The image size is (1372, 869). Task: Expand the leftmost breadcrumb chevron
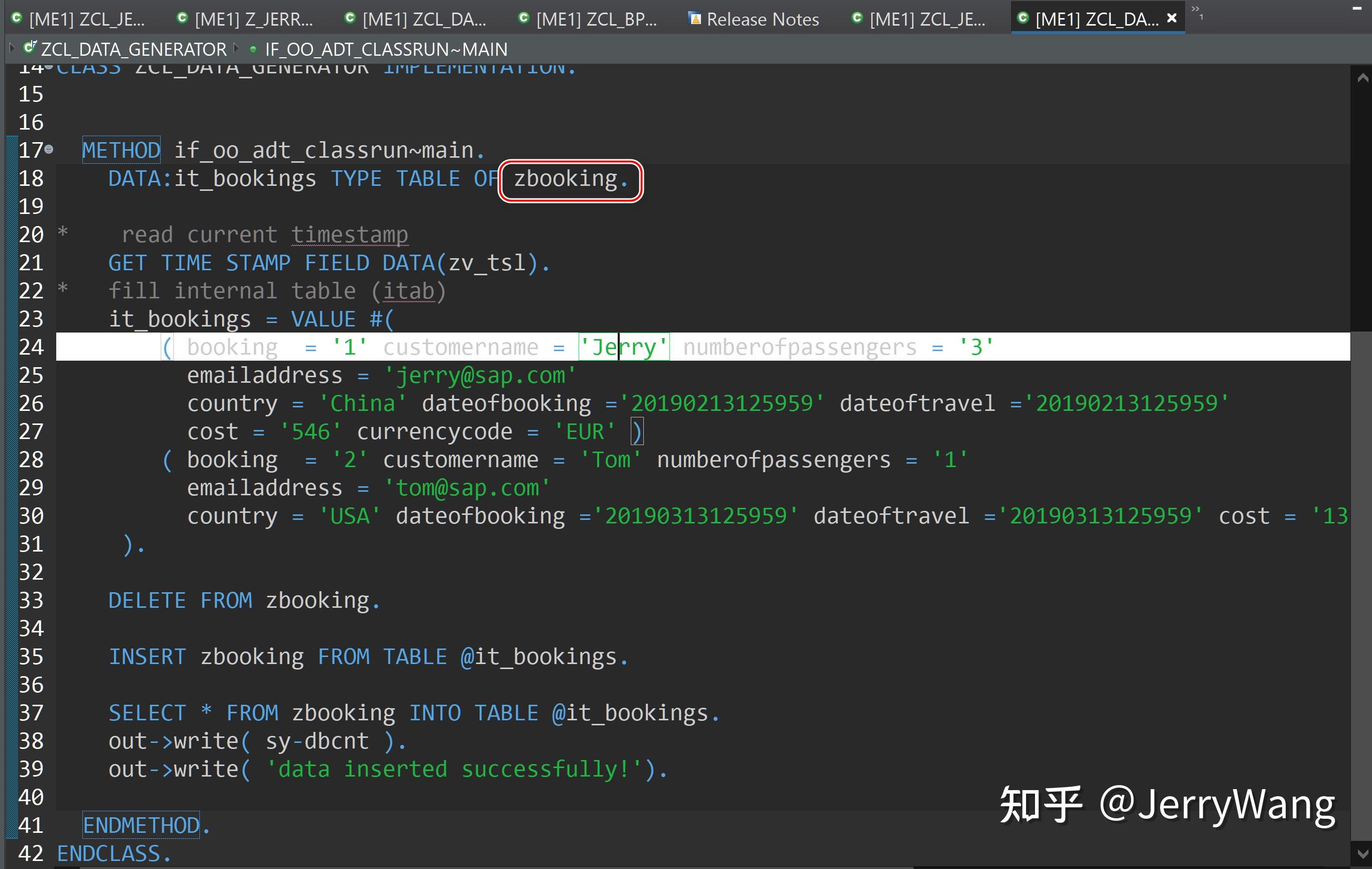(x=12, y=49)
